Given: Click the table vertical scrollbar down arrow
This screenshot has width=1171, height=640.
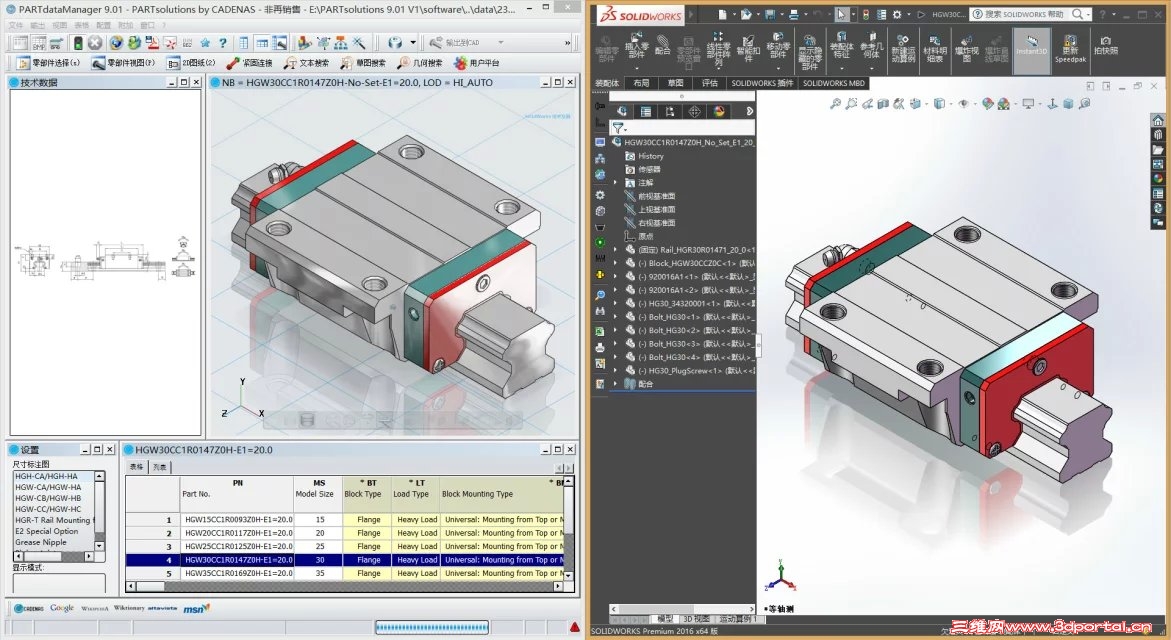Looking at the screenshot, I should (x=569, y=575).
